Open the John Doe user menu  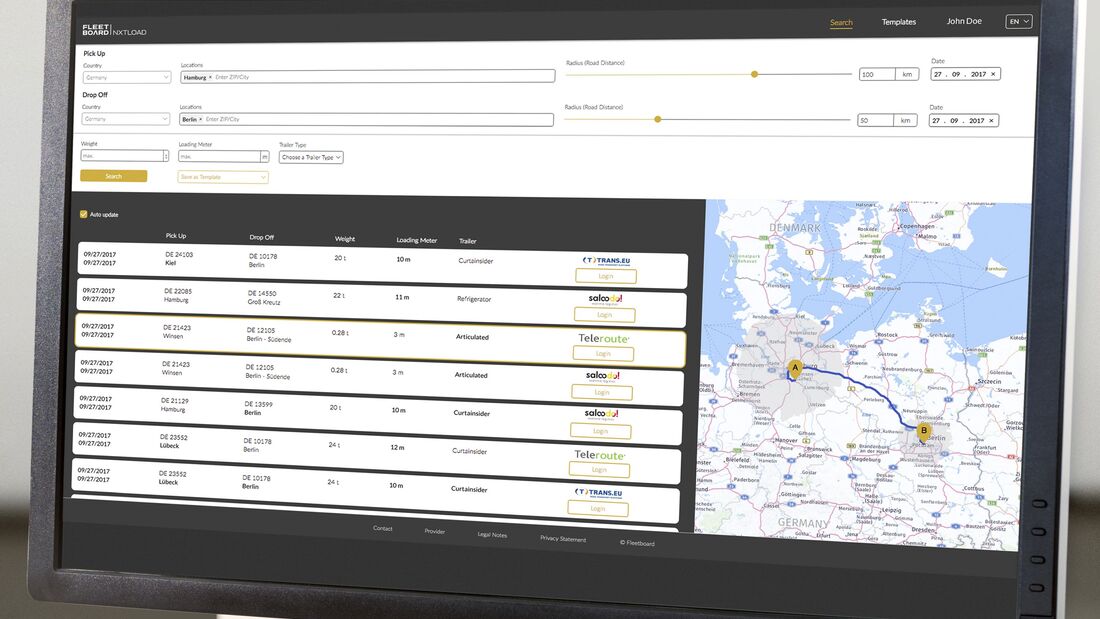tap(964, 21)
